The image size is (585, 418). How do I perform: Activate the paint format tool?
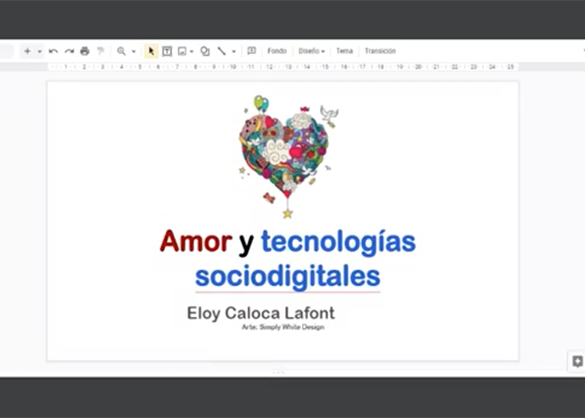click(100, 51)
